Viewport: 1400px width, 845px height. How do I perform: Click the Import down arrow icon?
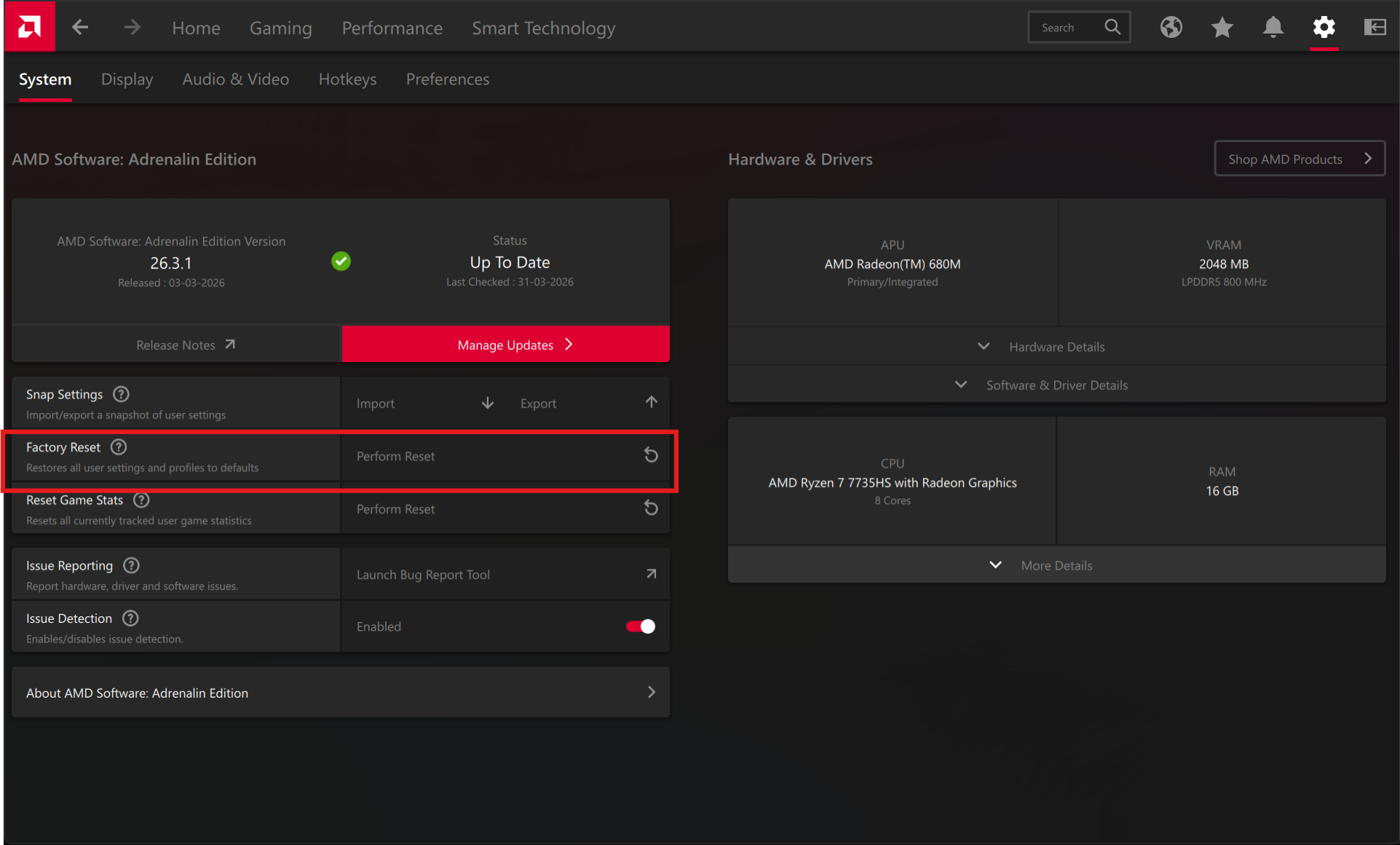488,403
